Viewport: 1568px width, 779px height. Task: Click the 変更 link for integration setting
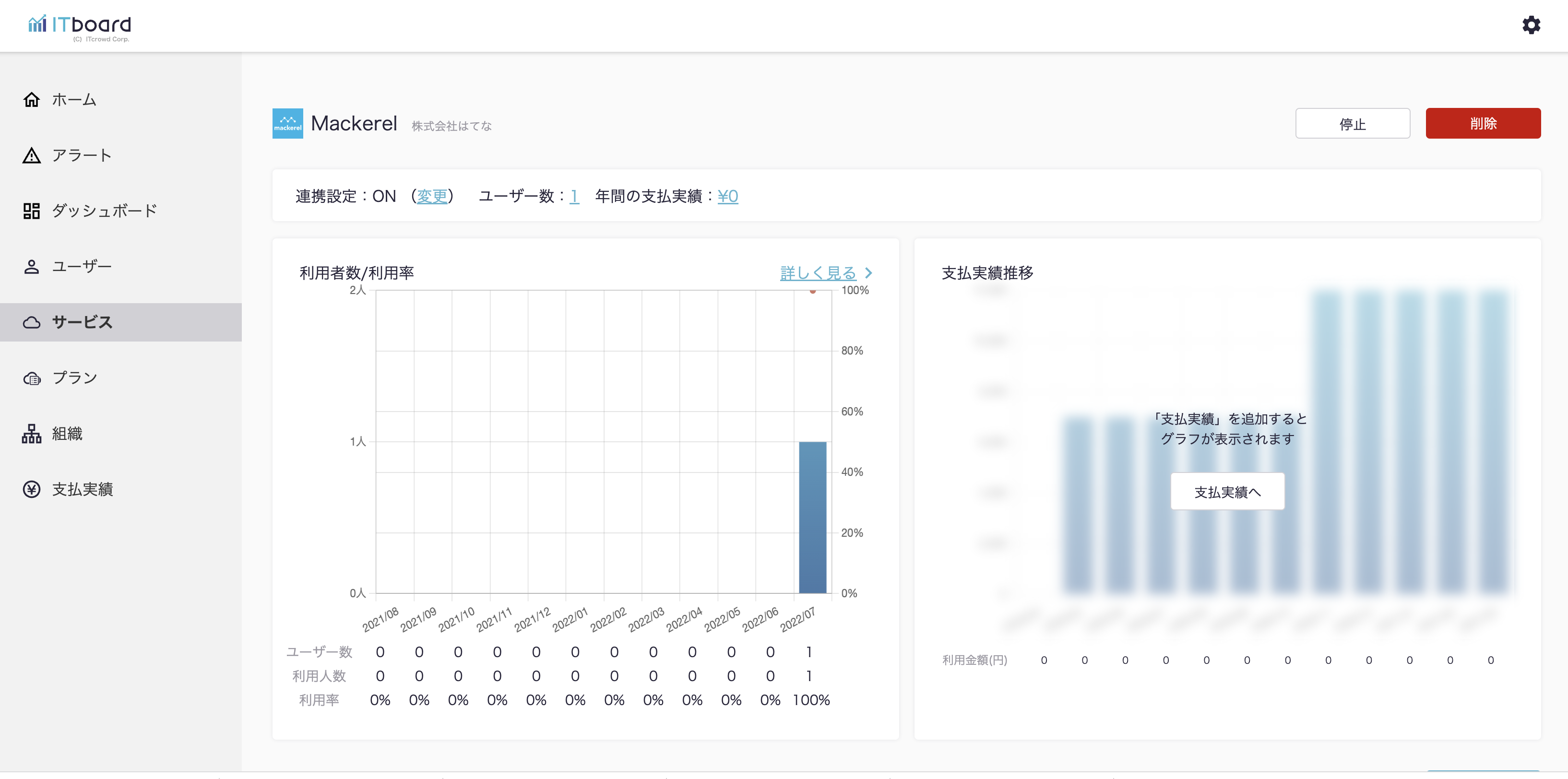click(431, 196)
